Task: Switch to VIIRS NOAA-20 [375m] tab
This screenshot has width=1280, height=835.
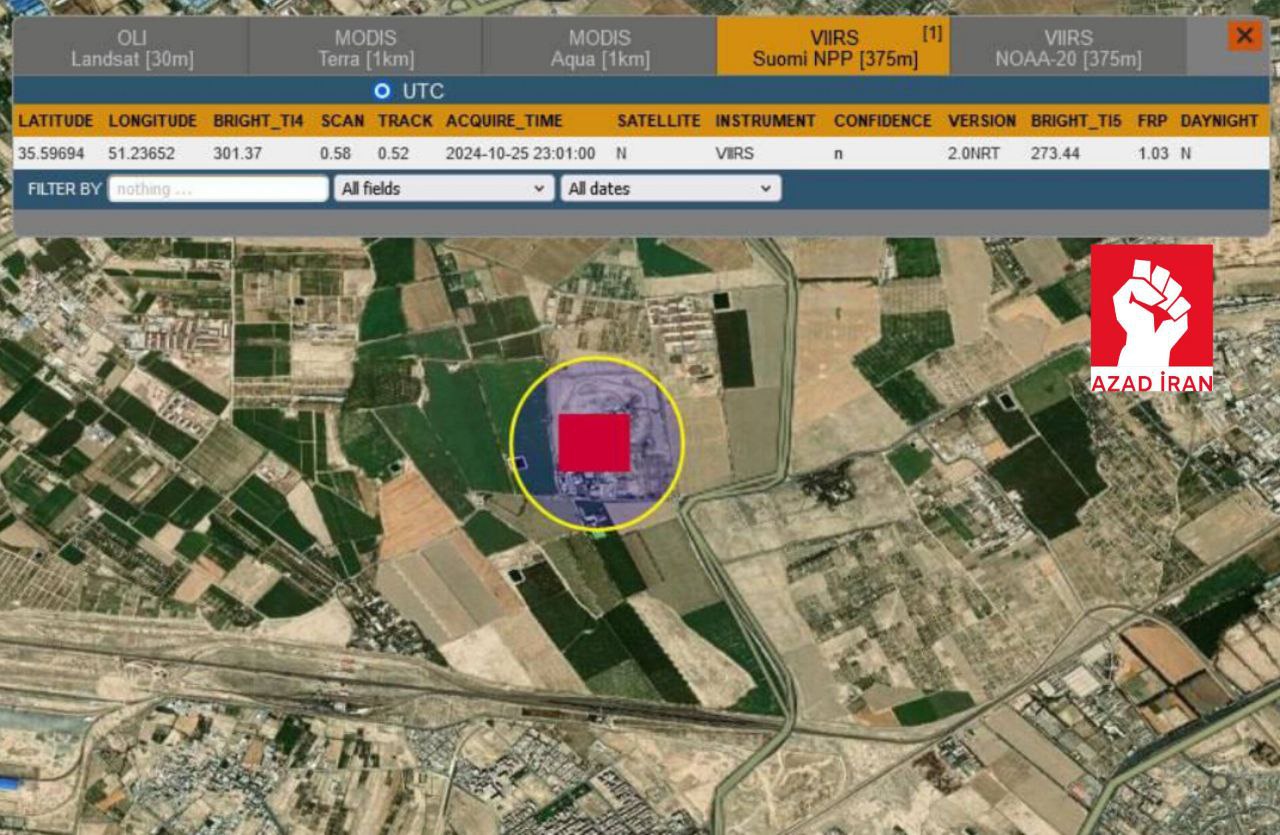Action: tap(1068, 48)
